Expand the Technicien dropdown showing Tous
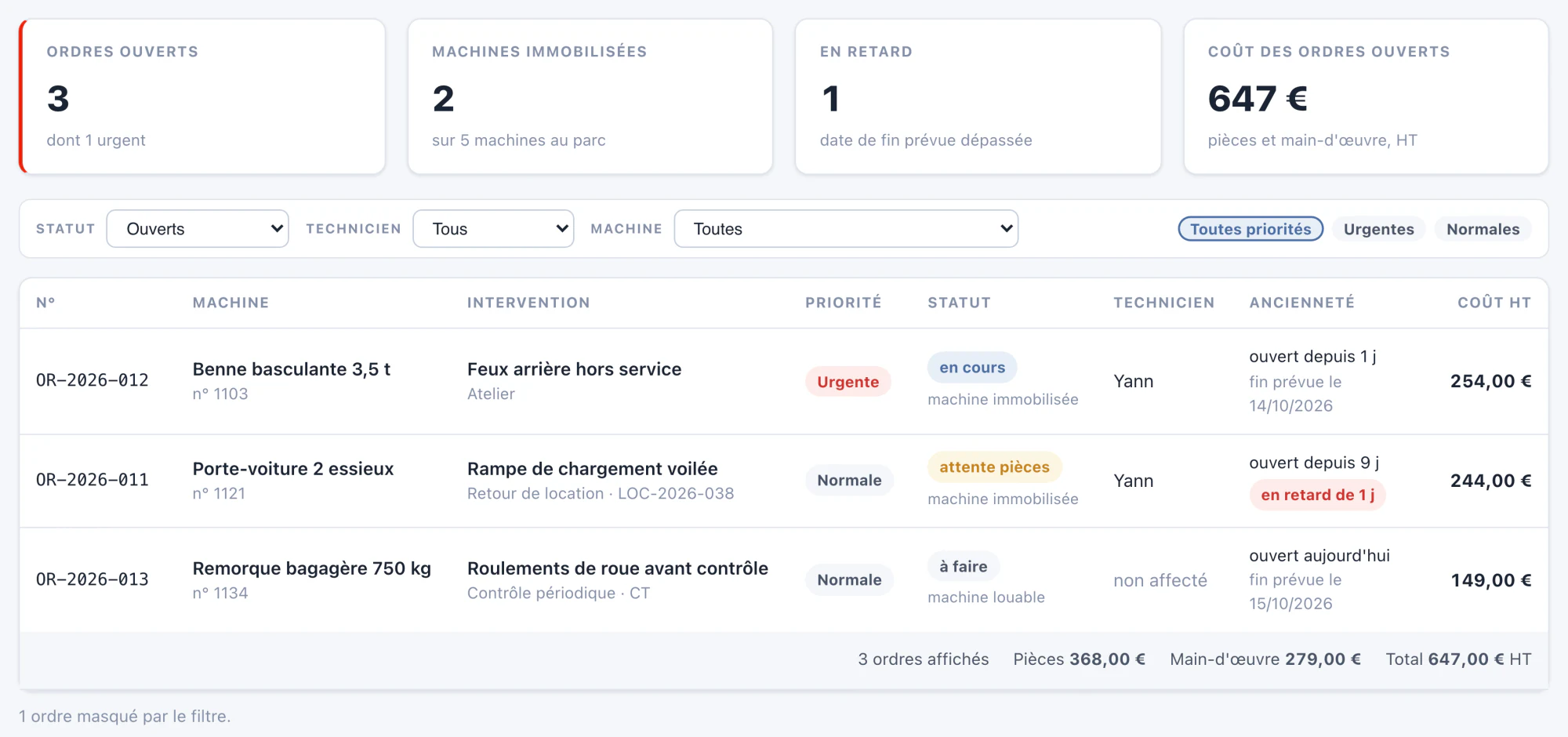 click(493, 229)
